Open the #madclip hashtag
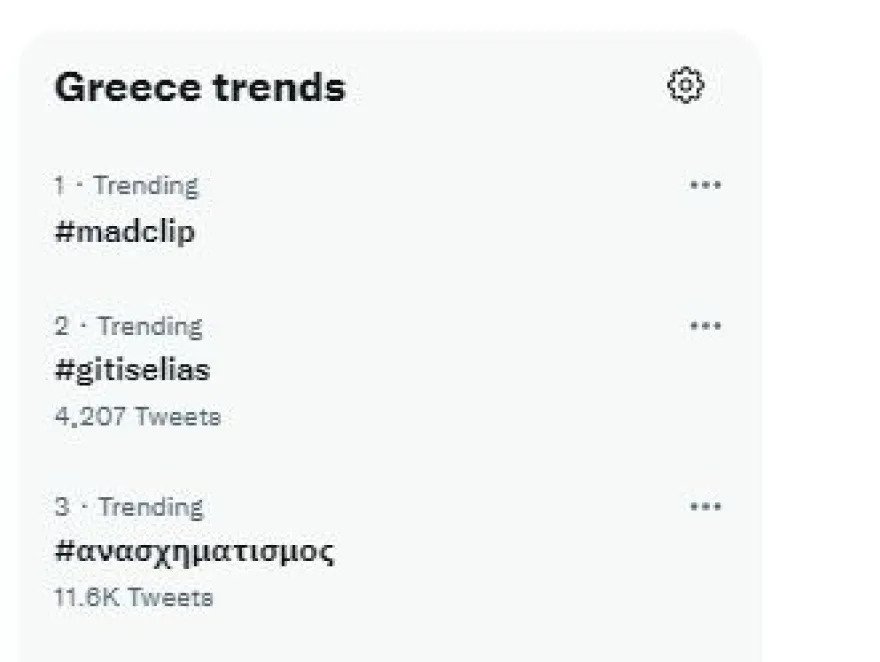Viewport: 880px width, 662px height. tap(125, 232)
